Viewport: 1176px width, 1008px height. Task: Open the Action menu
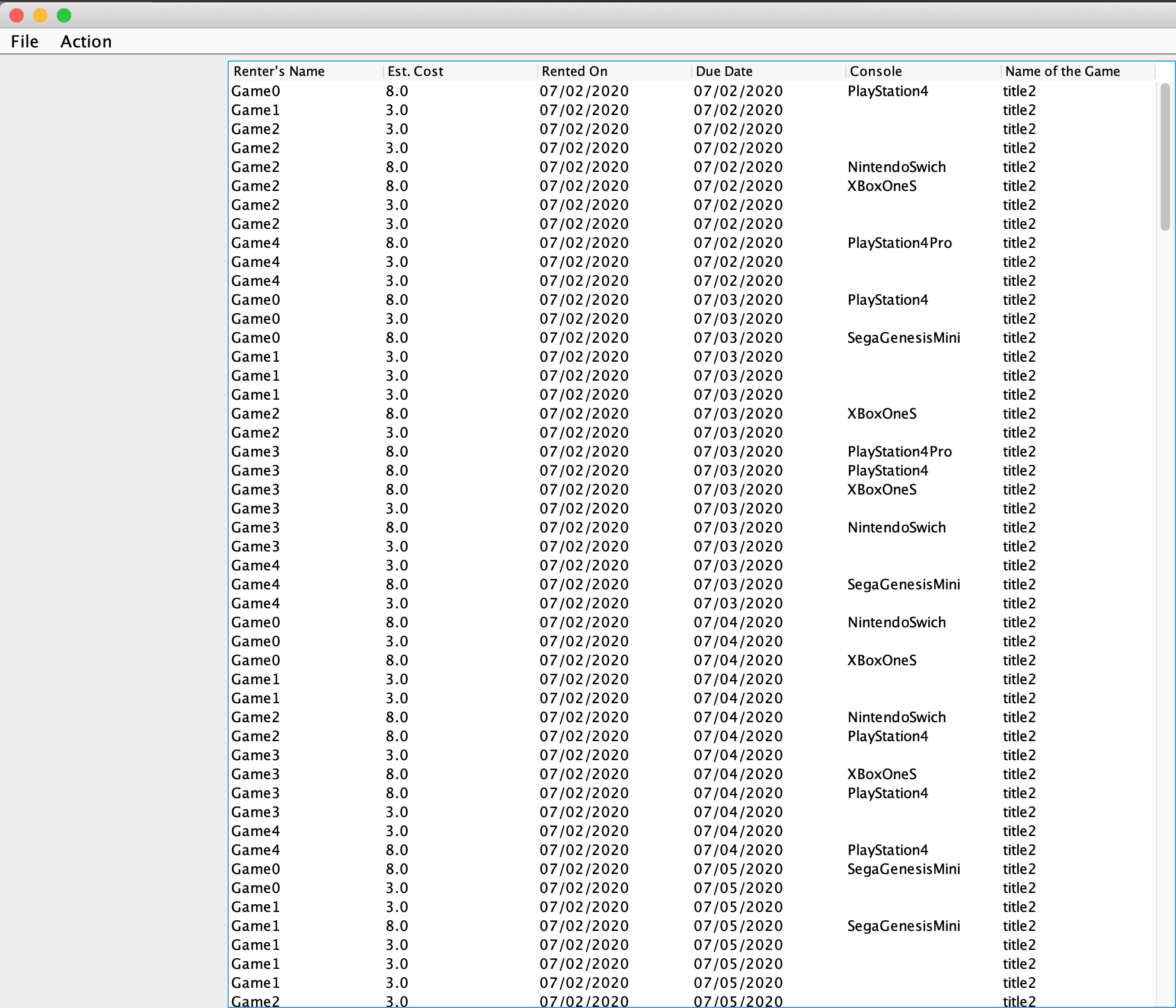click(86, 41)
